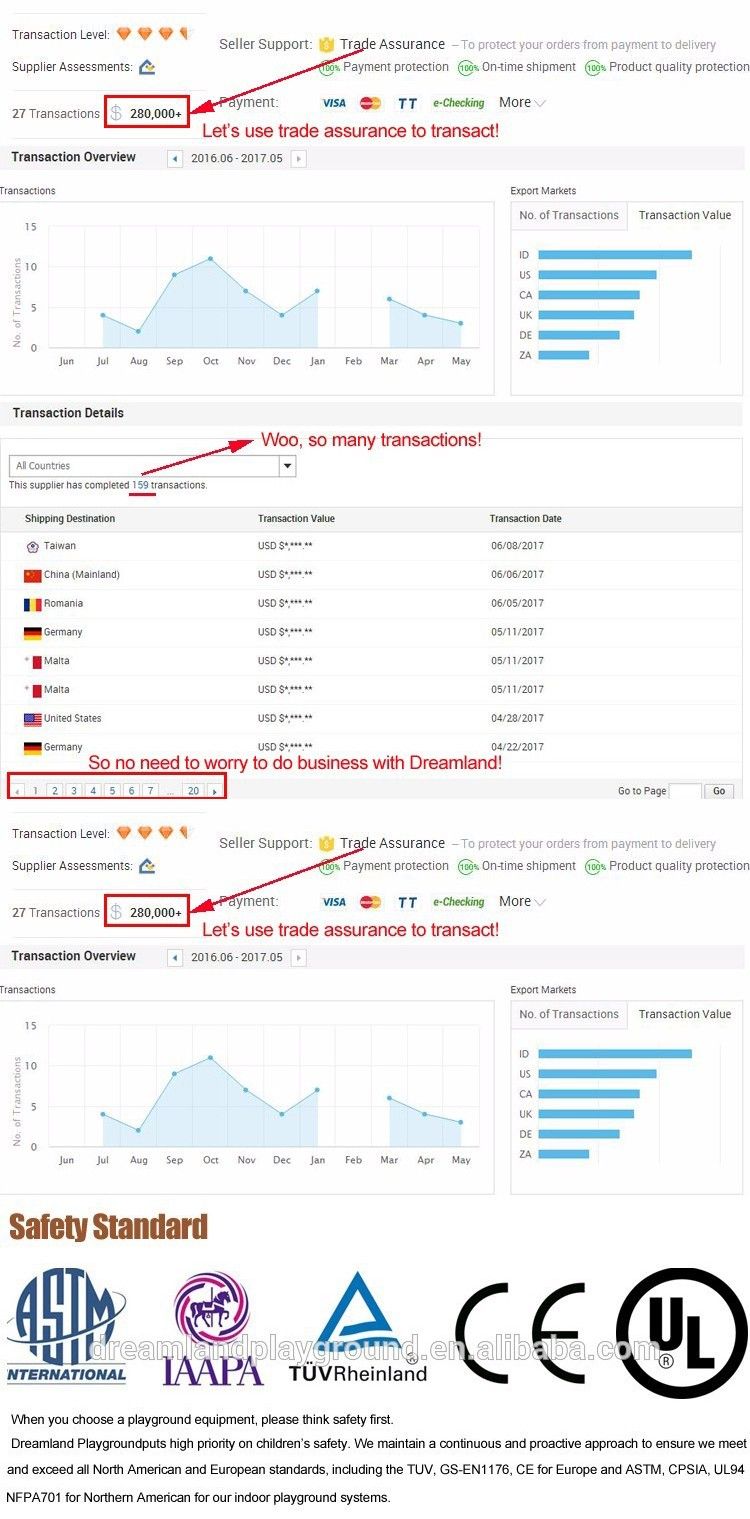This screenshot has height=1519, width=750.
Task: Click the Transaction Value column header
Action: coord(296,519)
